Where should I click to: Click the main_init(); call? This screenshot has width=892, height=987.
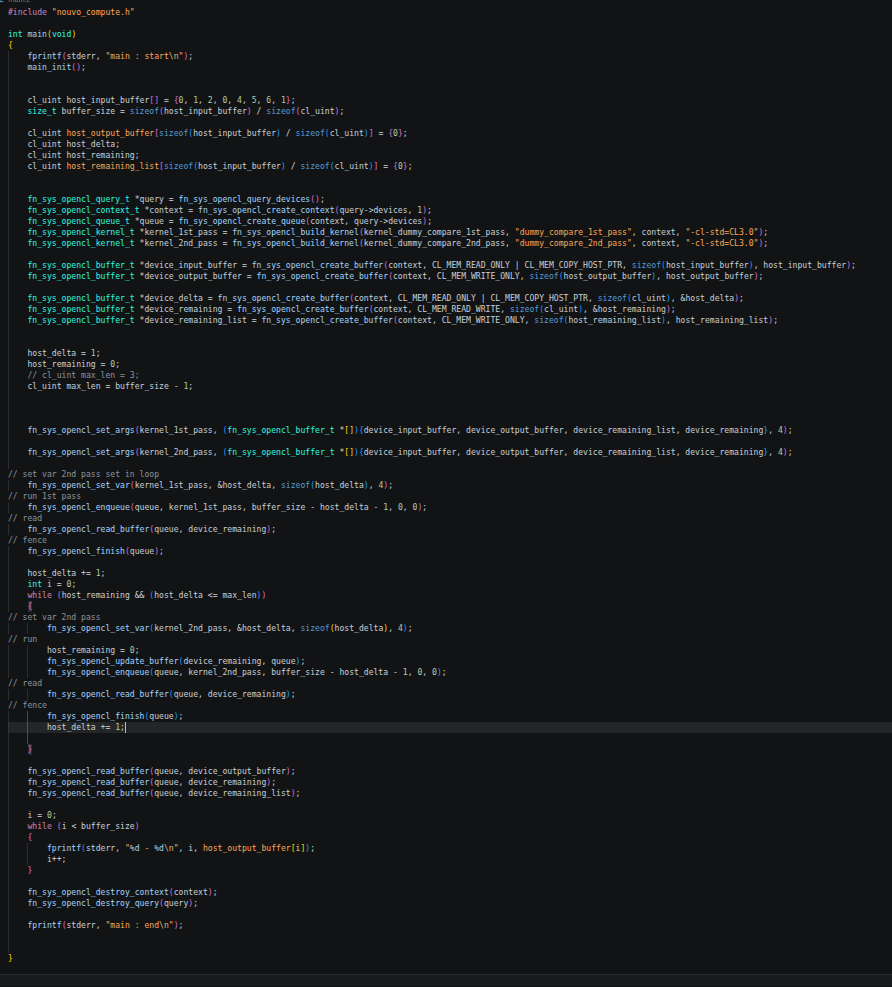56,67
